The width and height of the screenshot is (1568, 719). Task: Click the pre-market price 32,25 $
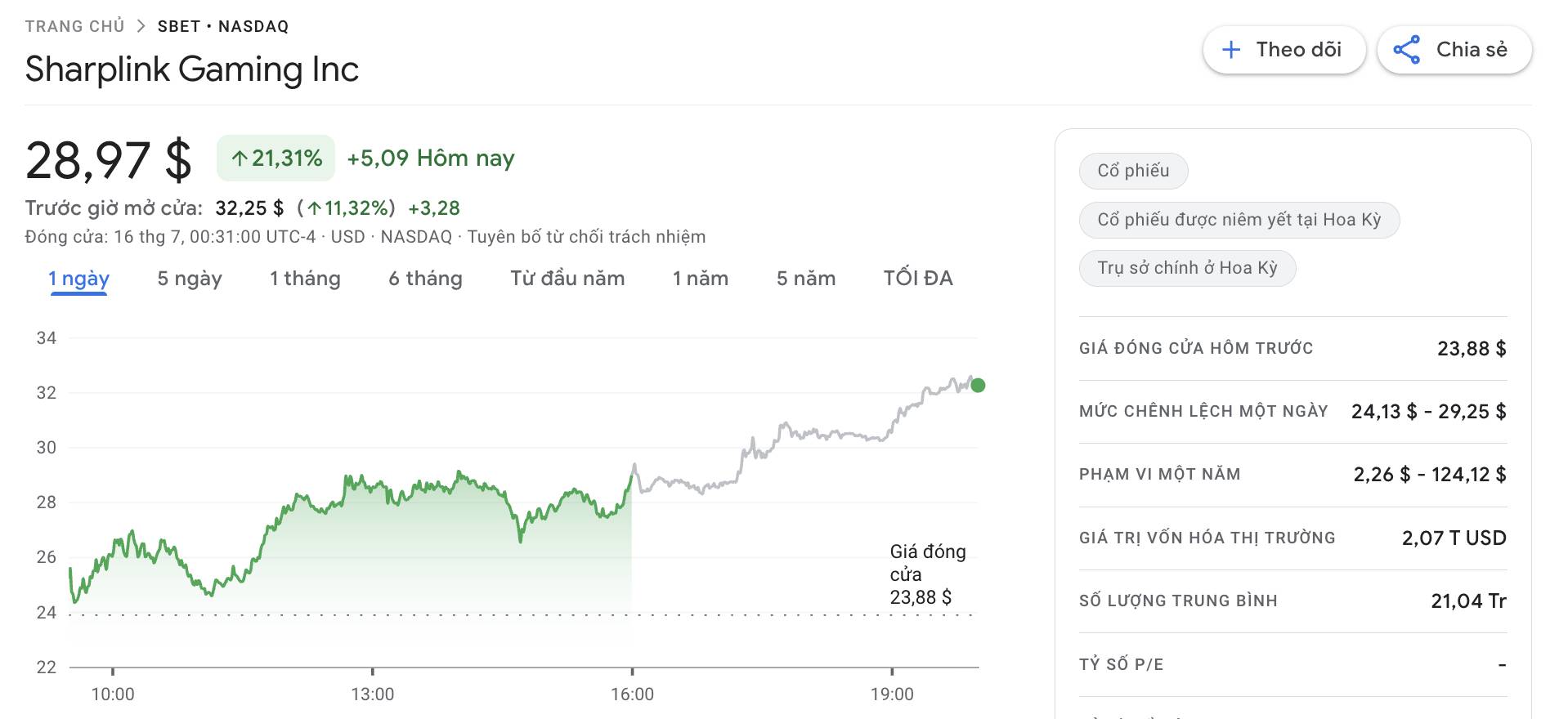point(249,208)
